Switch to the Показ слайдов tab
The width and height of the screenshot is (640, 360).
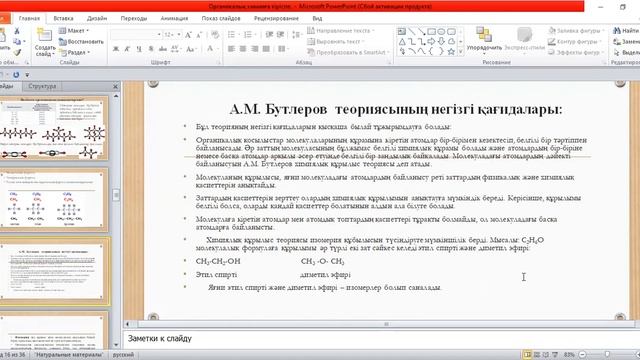pyautogui.click(x=221, y=18)
